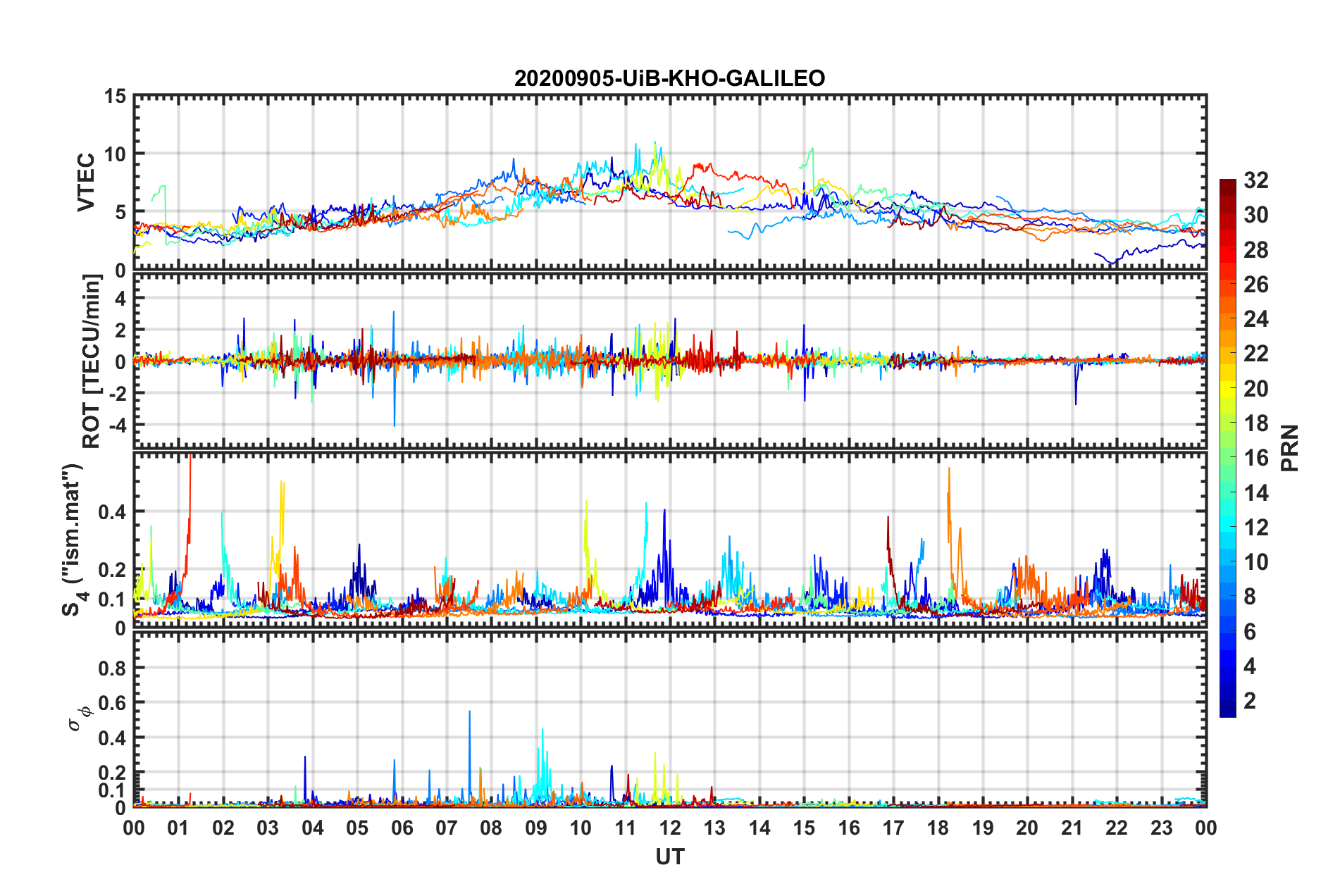Viewport: 1340px width, 896px height.
Task: Click x-axis tick label 01
Action: (179, 828)
